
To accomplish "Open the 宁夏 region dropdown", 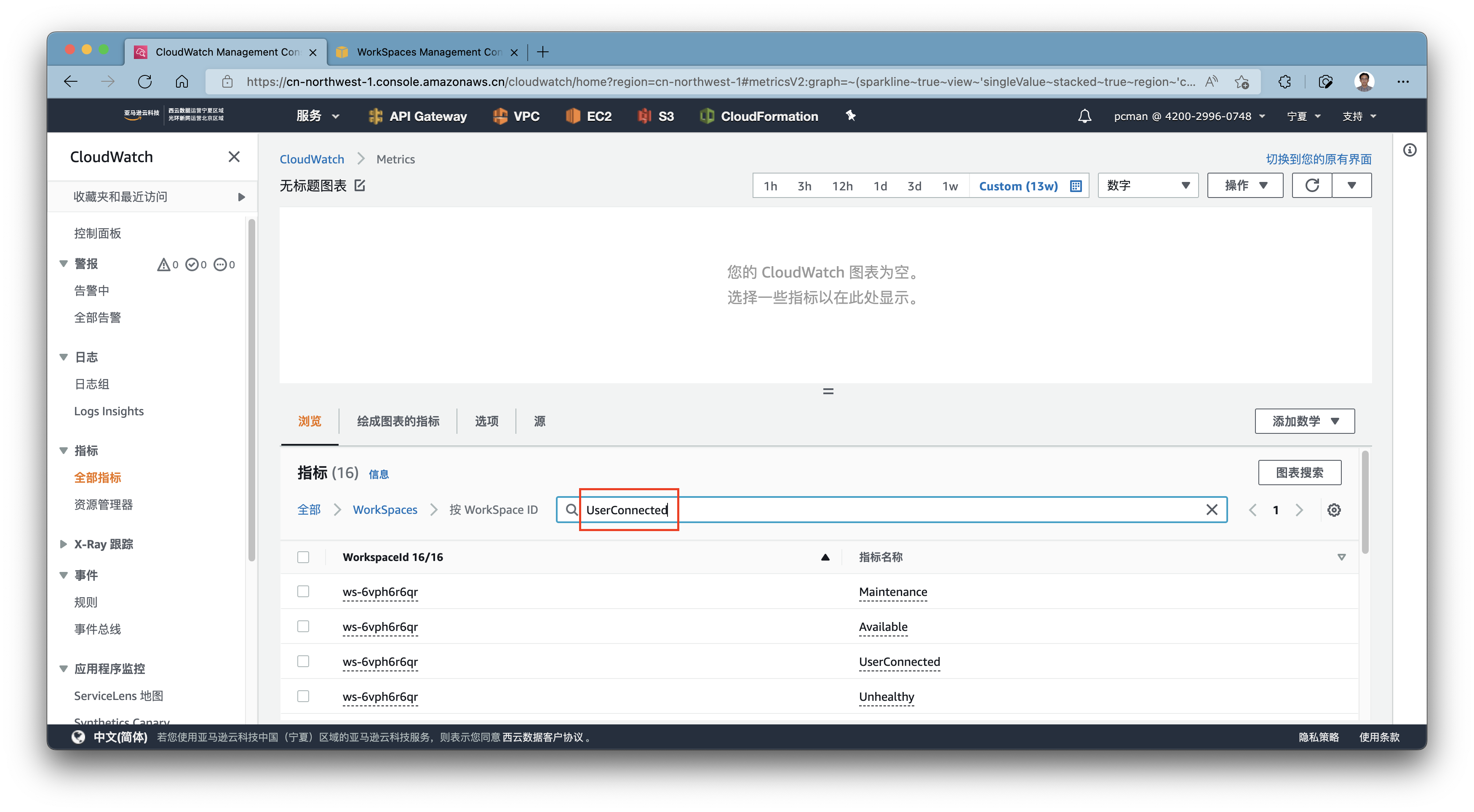I will click(1303, 116).
